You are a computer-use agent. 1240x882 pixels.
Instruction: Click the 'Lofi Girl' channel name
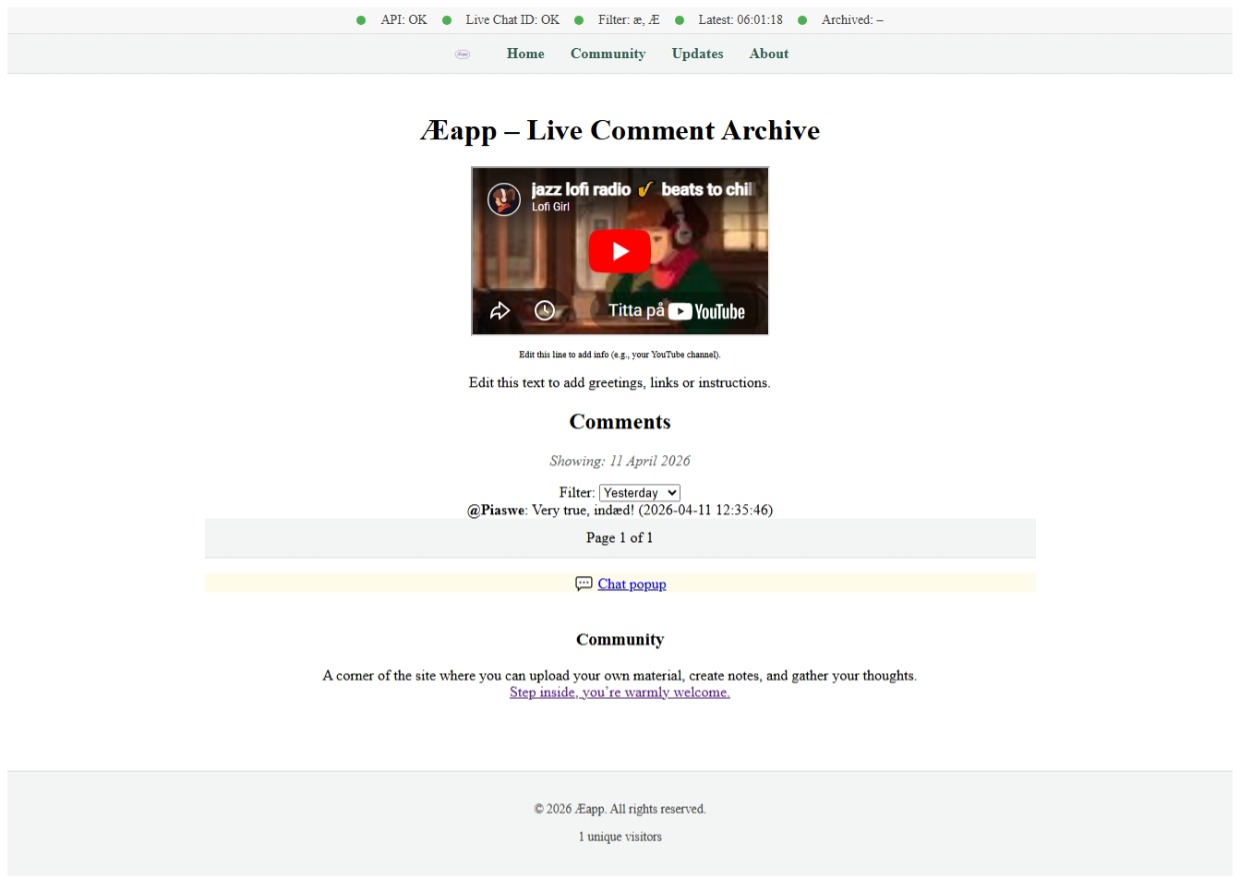click(549, 207)
